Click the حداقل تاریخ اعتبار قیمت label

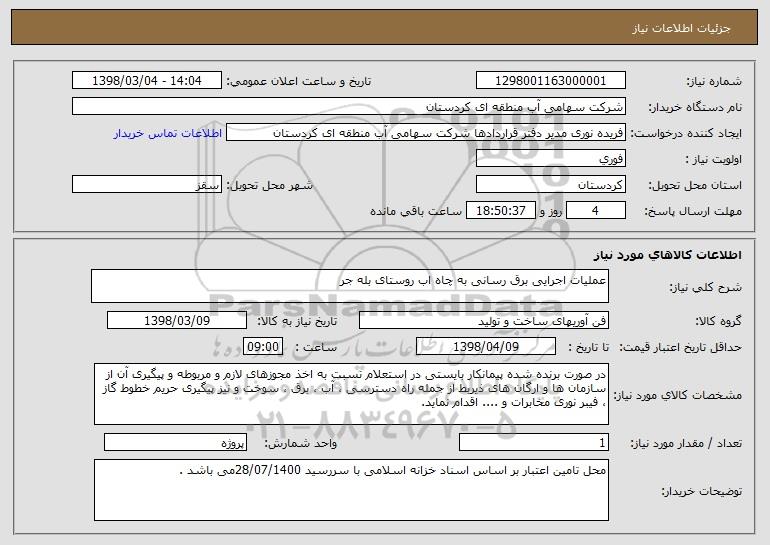[x=680, y=348]
